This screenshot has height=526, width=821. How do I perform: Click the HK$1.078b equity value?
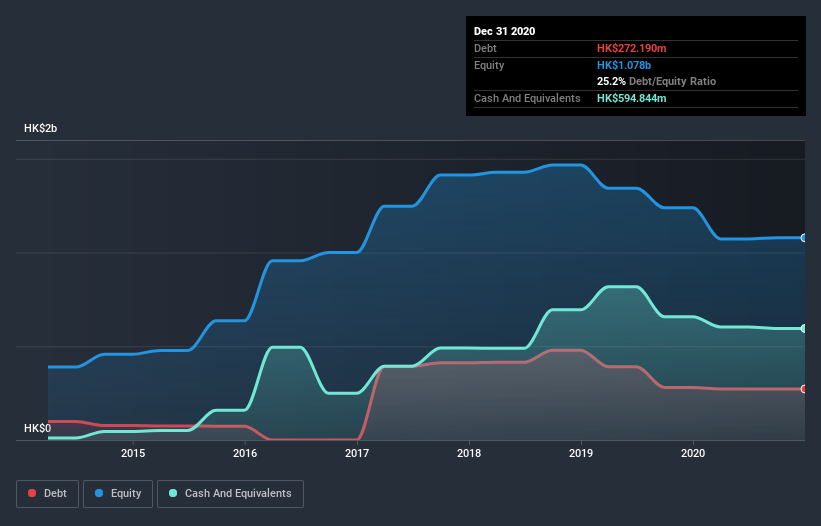coord(624,65)
